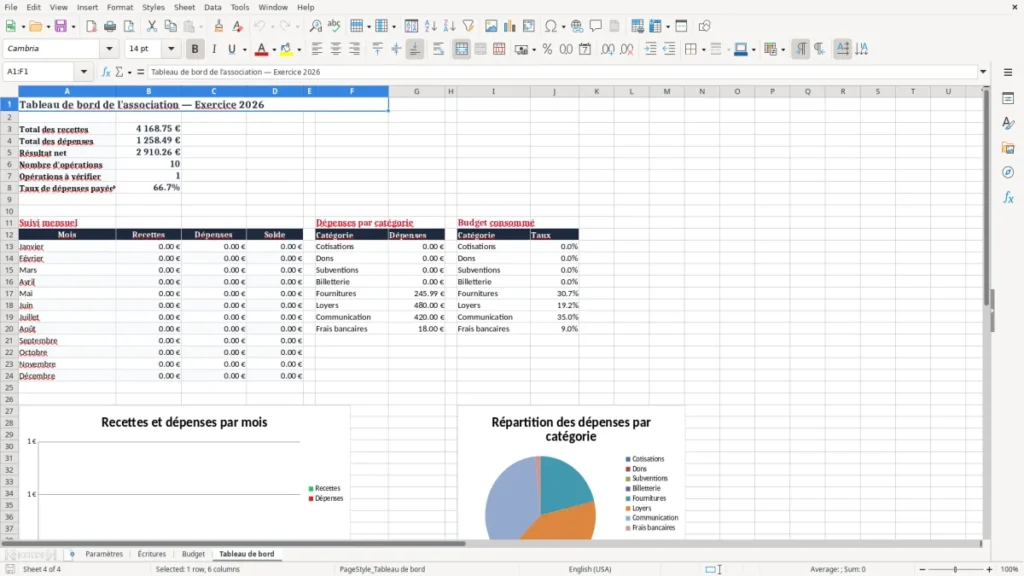Adjust the zoom slider handle
Viewport: 1024px width, 576px height.
[x=955, y=569]
